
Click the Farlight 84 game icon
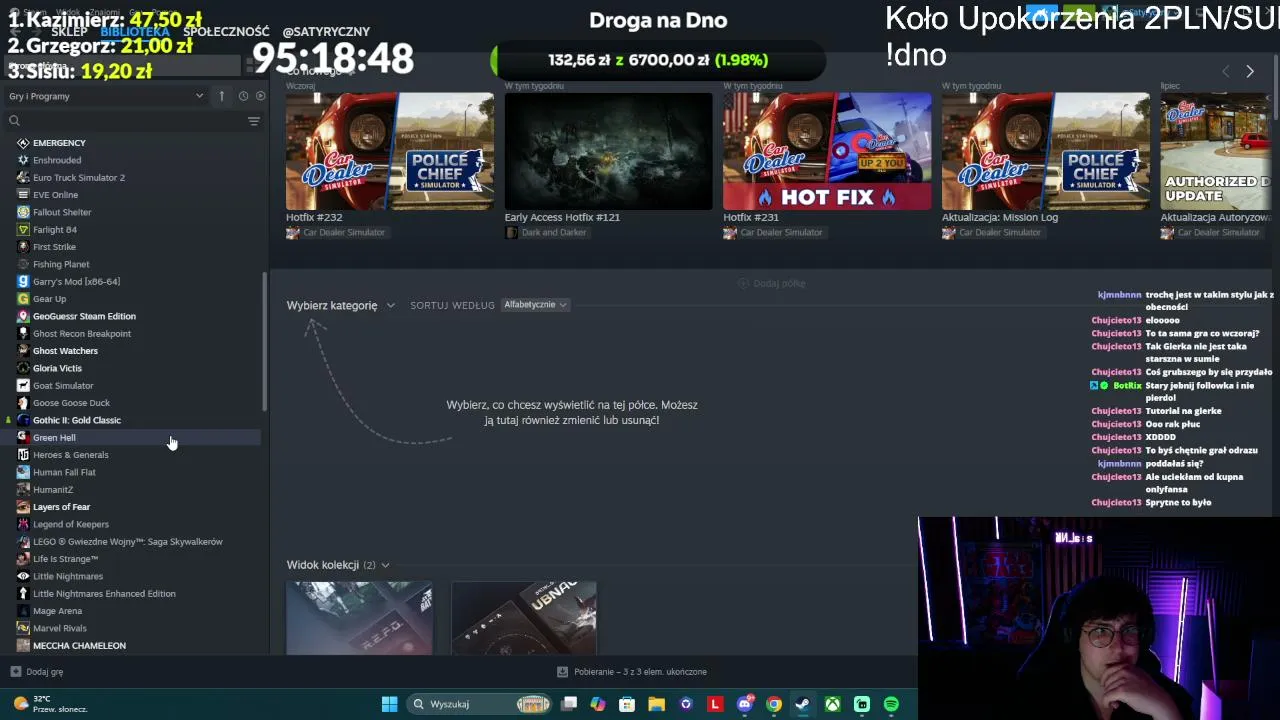pos(23,230)
